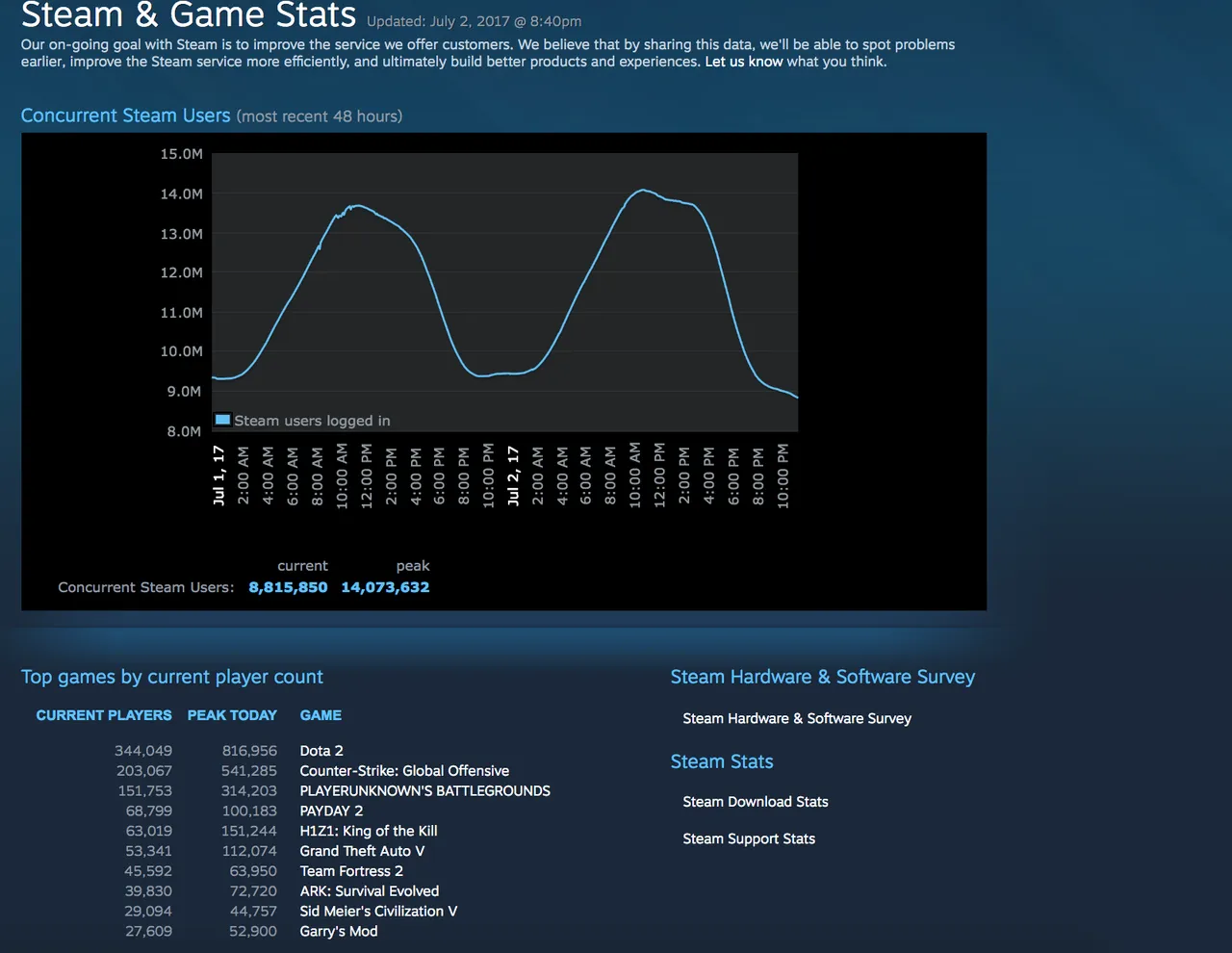Click Dota 2 in the games list
Viewport: 1232px width, 953px height.
[x=321, y=751]
